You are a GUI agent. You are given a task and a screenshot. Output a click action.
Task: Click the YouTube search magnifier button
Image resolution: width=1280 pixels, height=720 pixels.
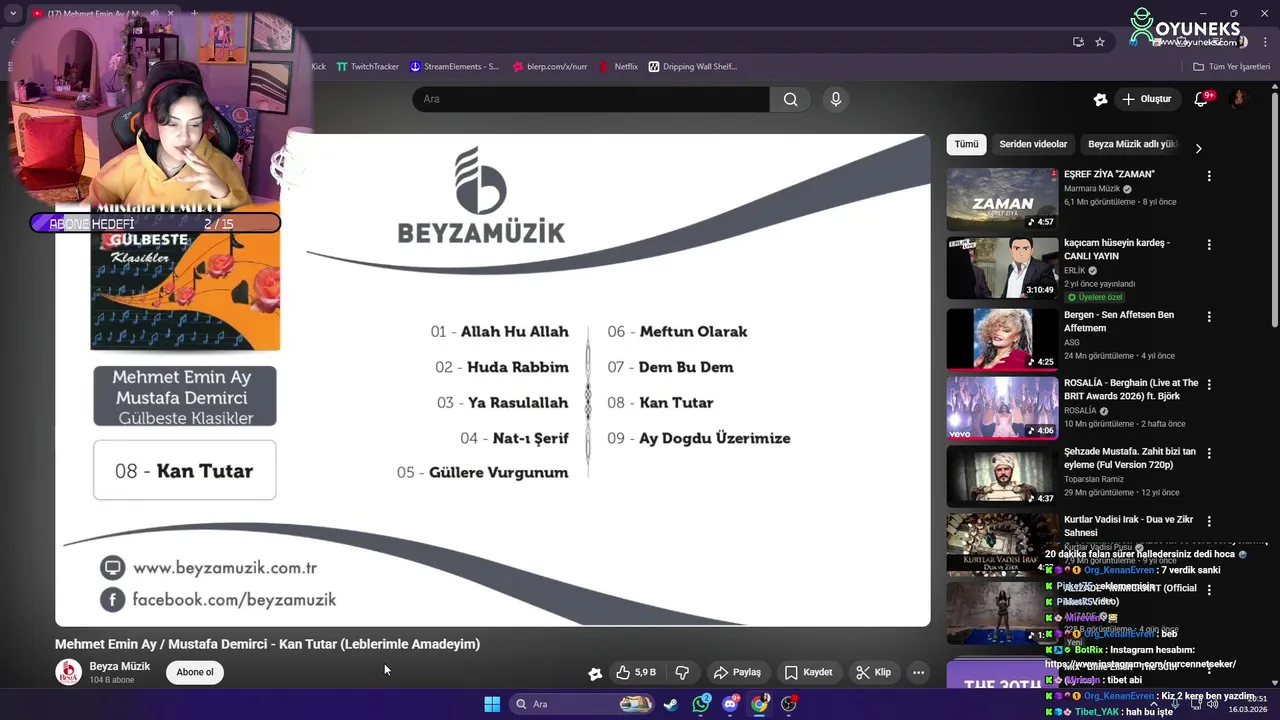(x=790, y=99)
